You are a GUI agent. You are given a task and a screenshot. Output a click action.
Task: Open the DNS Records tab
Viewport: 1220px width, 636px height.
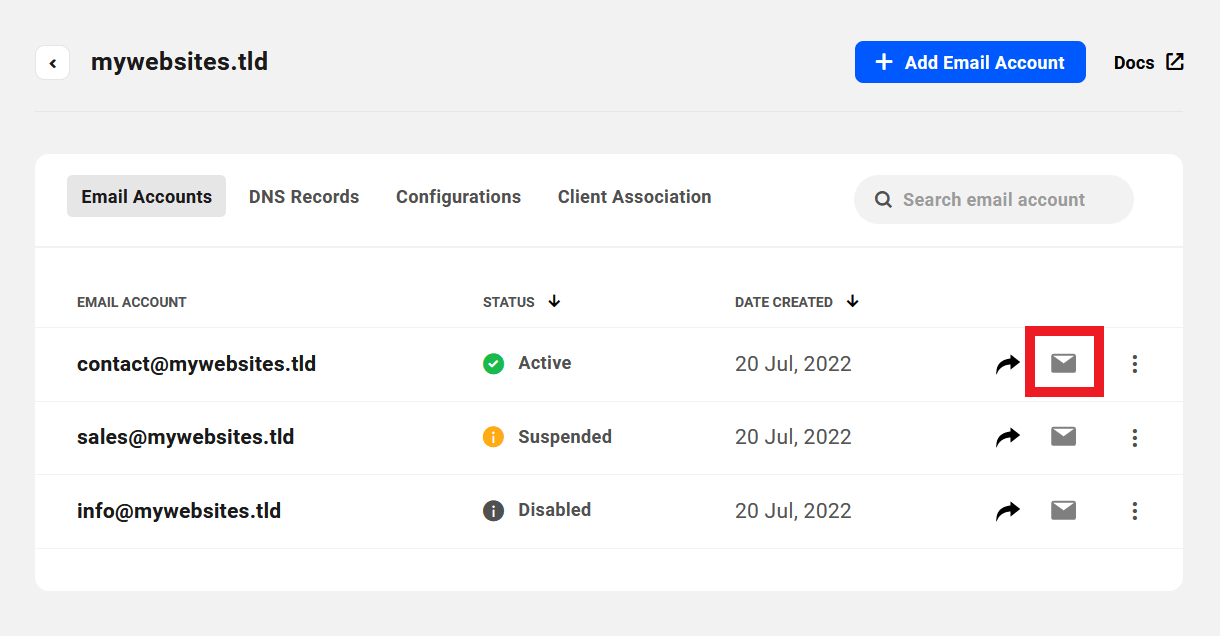(x=304, y=197)
